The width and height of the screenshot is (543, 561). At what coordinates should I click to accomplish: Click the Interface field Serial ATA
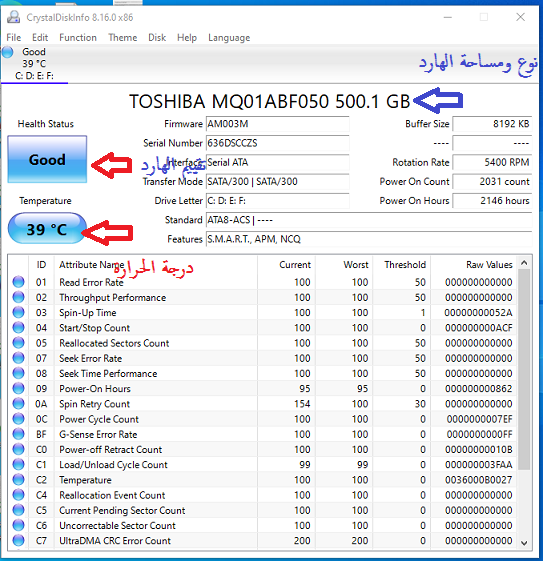(x=278, y=162)
